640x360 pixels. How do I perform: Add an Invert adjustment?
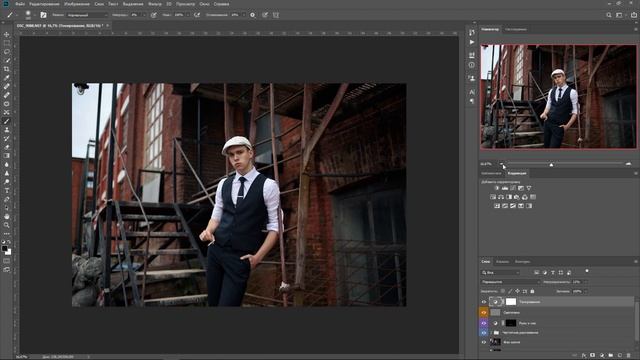tap(497, 206)
